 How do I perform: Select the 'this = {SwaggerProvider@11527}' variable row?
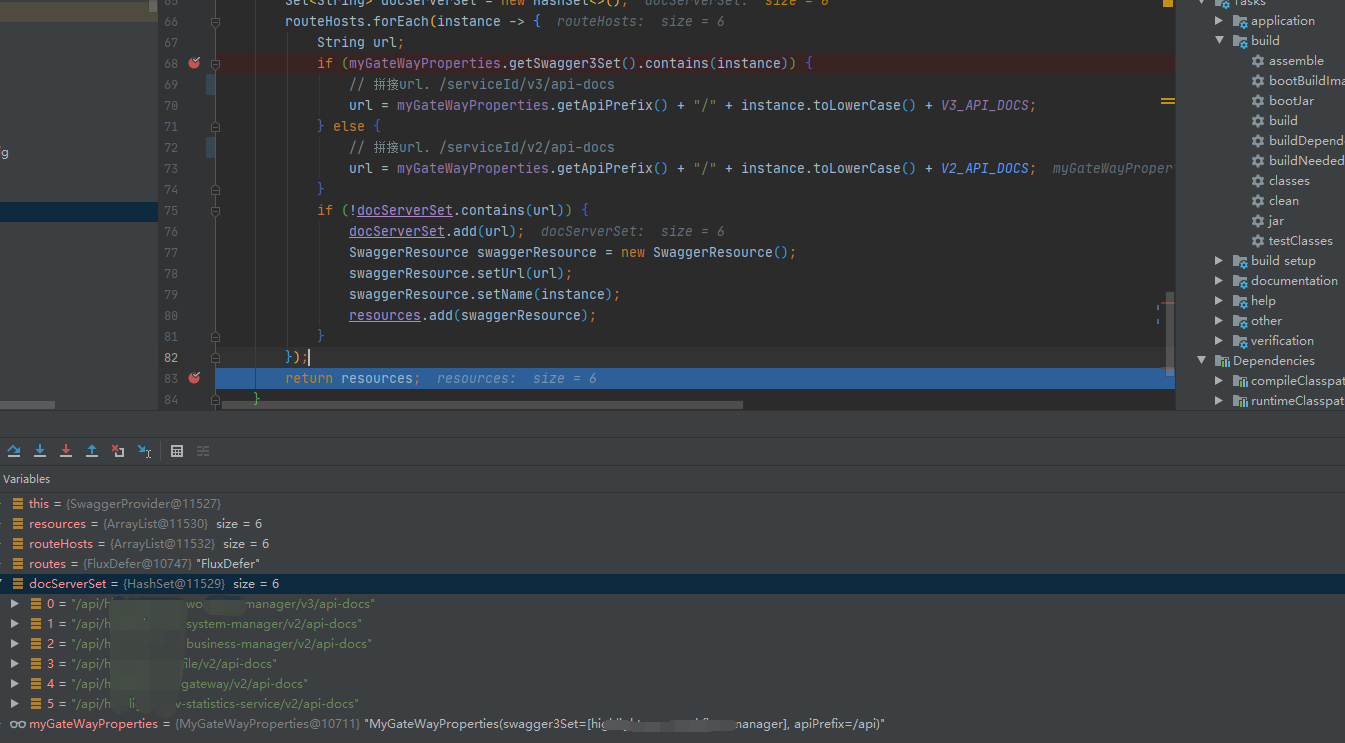click(672, 504)
